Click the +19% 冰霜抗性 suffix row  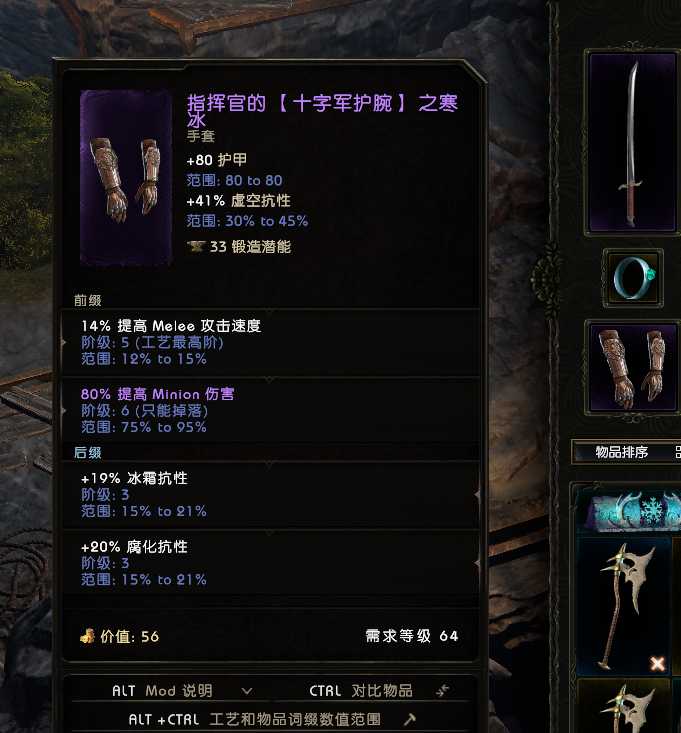(270, 495)
